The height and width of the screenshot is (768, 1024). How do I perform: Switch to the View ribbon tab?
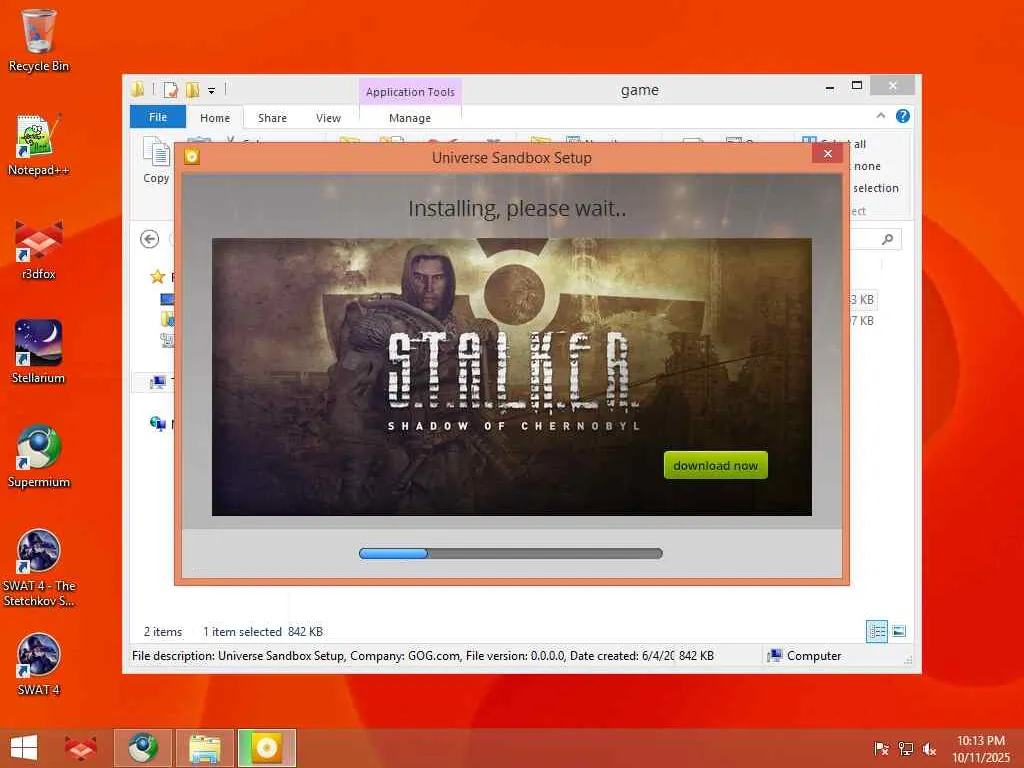(x=328, y=118)
